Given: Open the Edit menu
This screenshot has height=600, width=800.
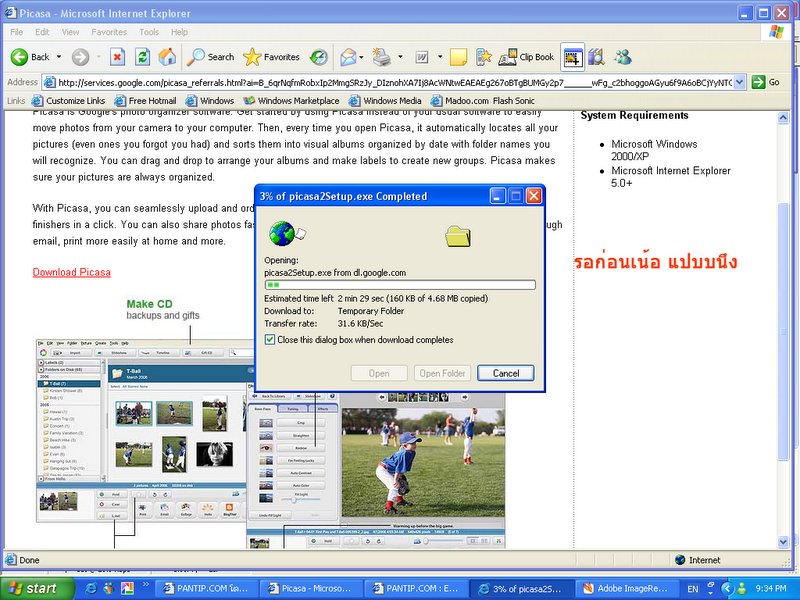Looking at the screenshot, I should (42, 32).
